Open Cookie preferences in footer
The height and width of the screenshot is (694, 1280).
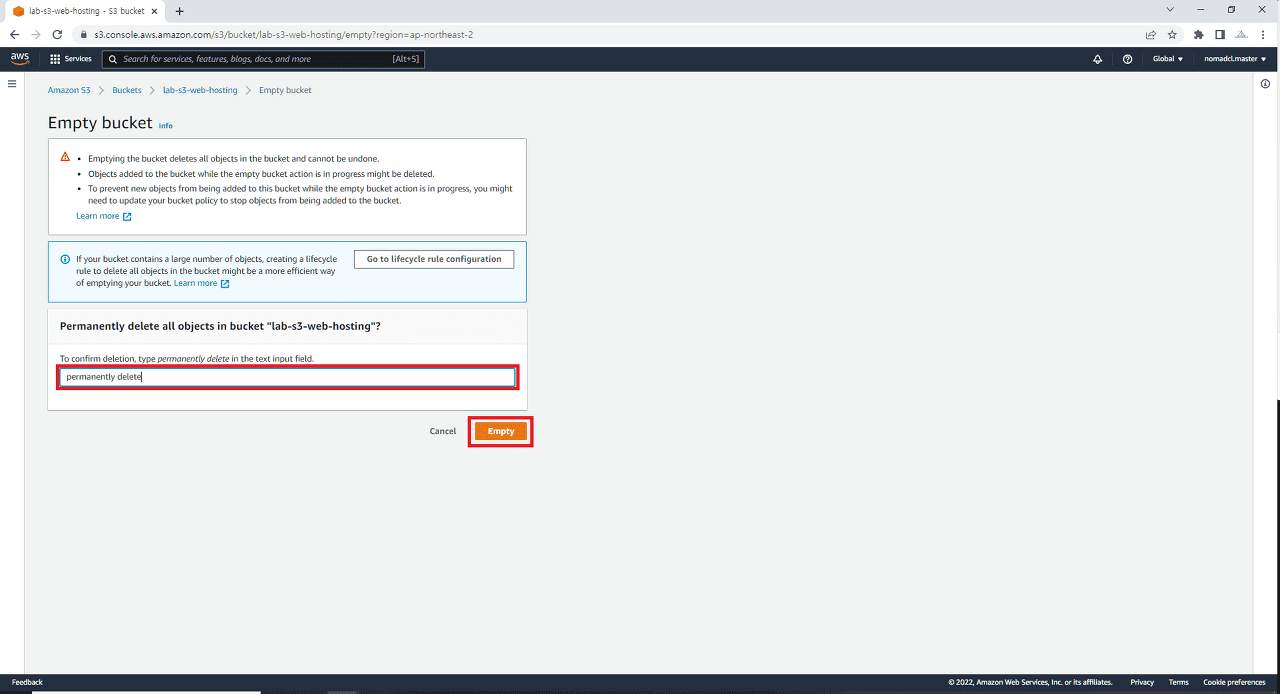click(1234, 682)
